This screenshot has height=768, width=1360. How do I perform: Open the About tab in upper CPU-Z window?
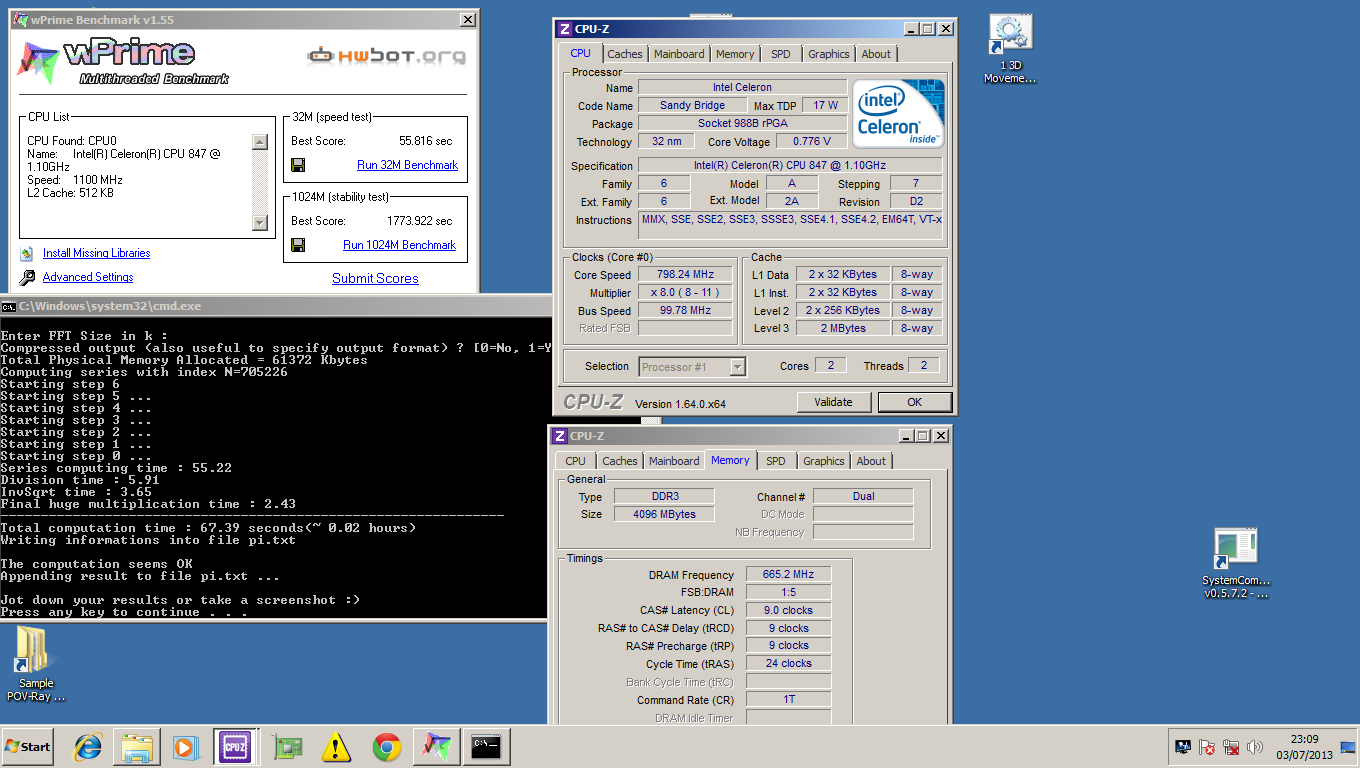pos(876,54)
